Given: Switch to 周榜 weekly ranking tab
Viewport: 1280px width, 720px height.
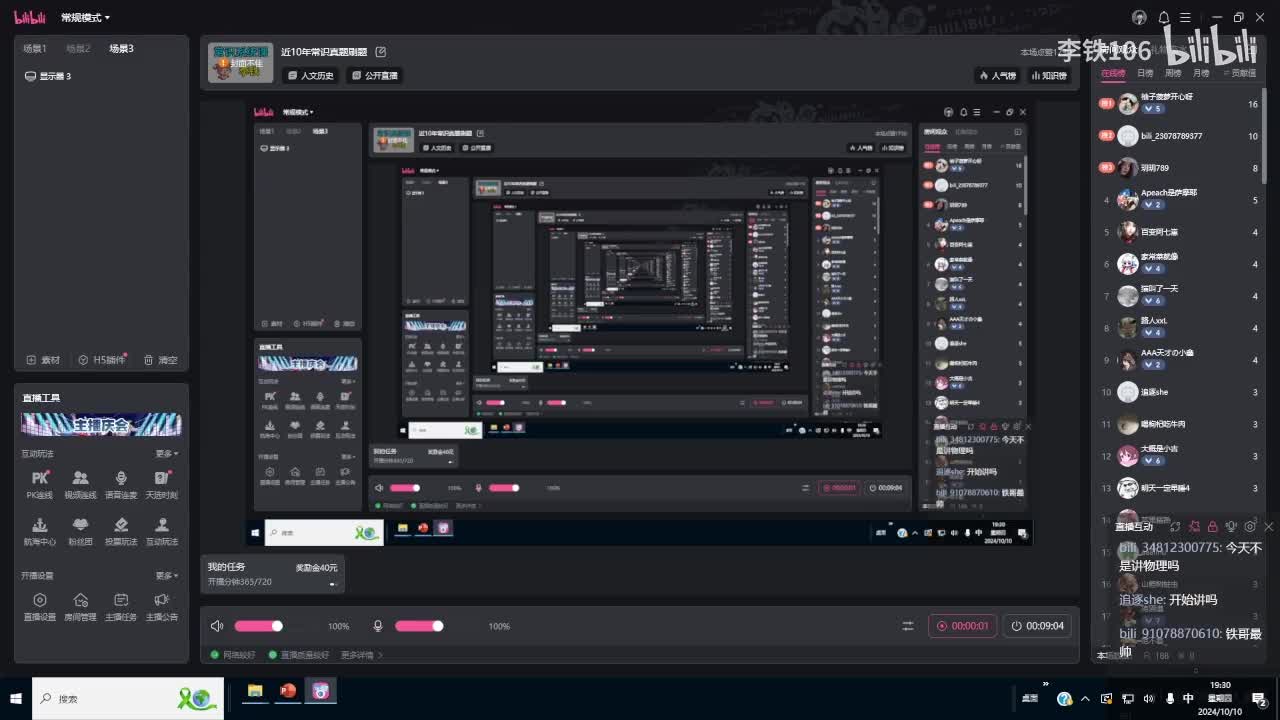Looking at the screenshot, I should 1173,73.
